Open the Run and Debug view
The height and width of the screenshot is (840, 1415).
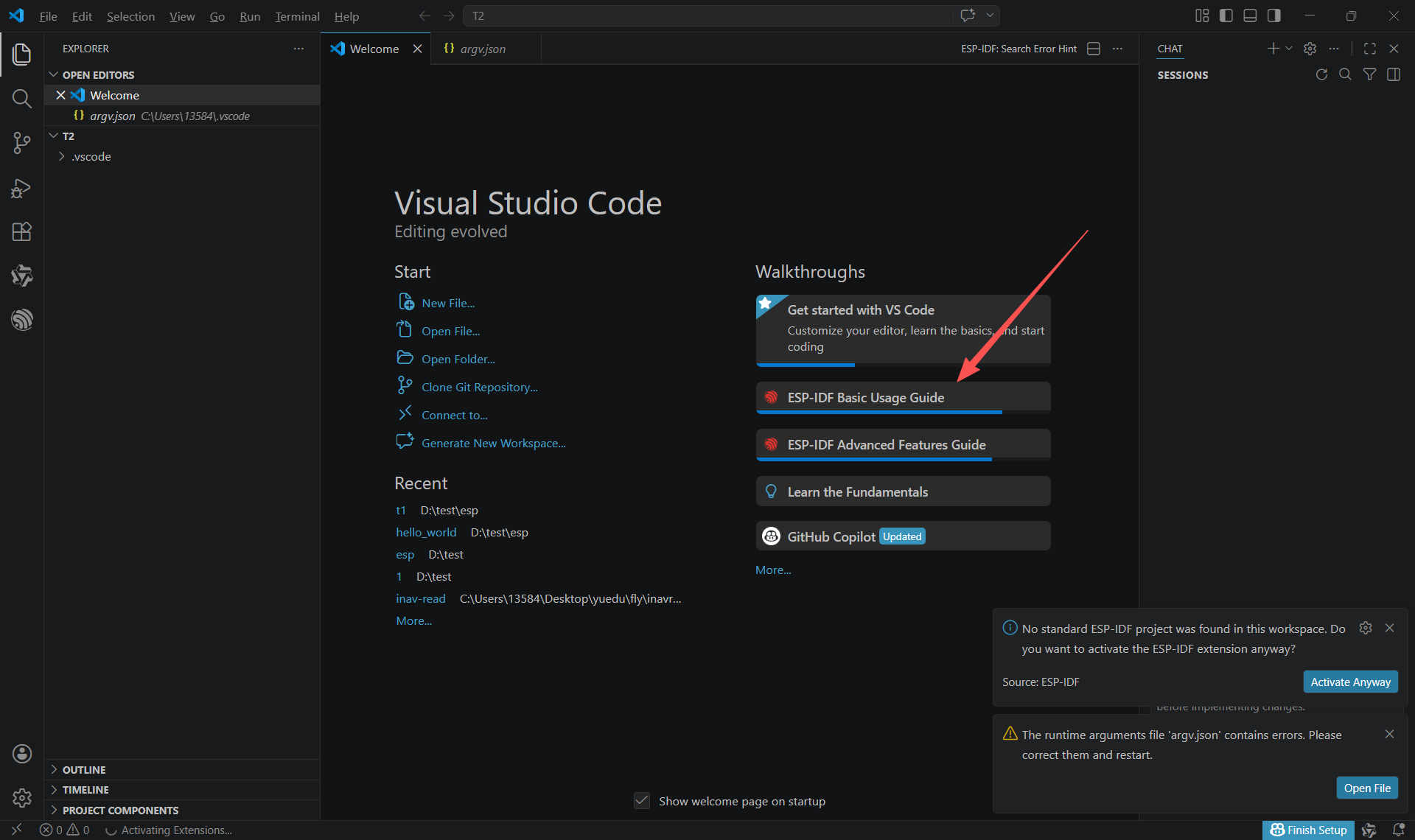tap(21, 188)
